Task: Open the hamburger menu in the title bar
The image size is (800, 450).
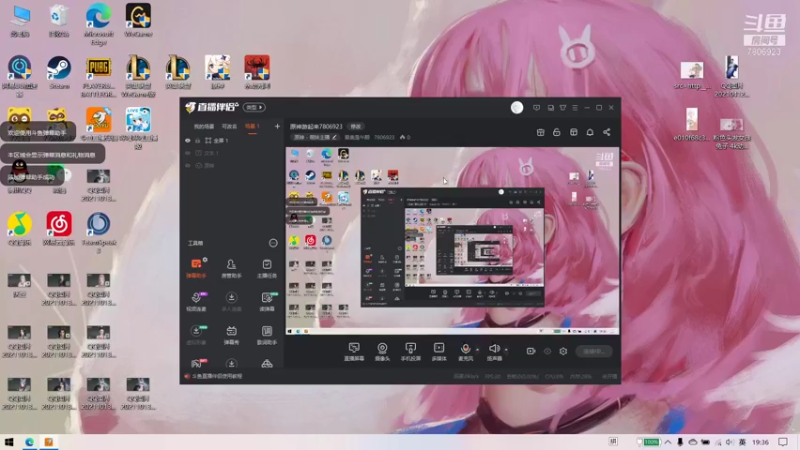Action: [575, 108]
